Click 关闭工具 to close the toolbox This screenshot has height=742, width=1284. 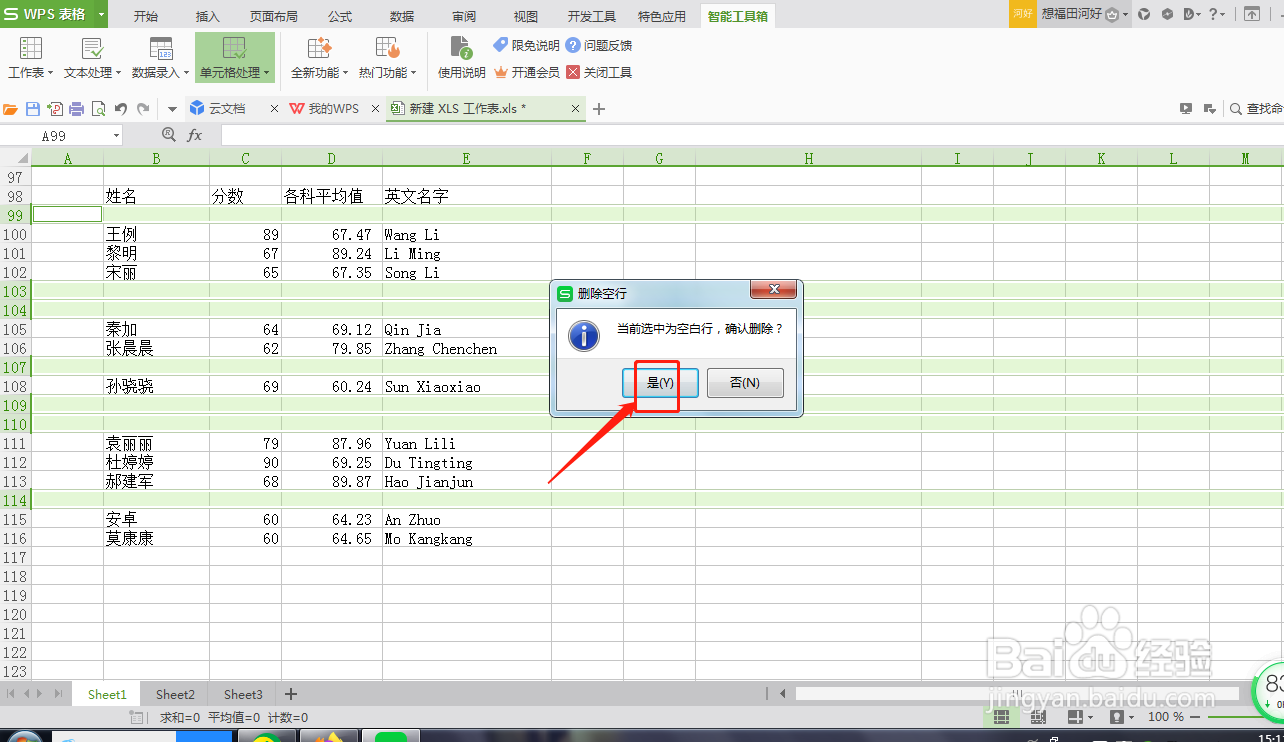pos(599,72)
